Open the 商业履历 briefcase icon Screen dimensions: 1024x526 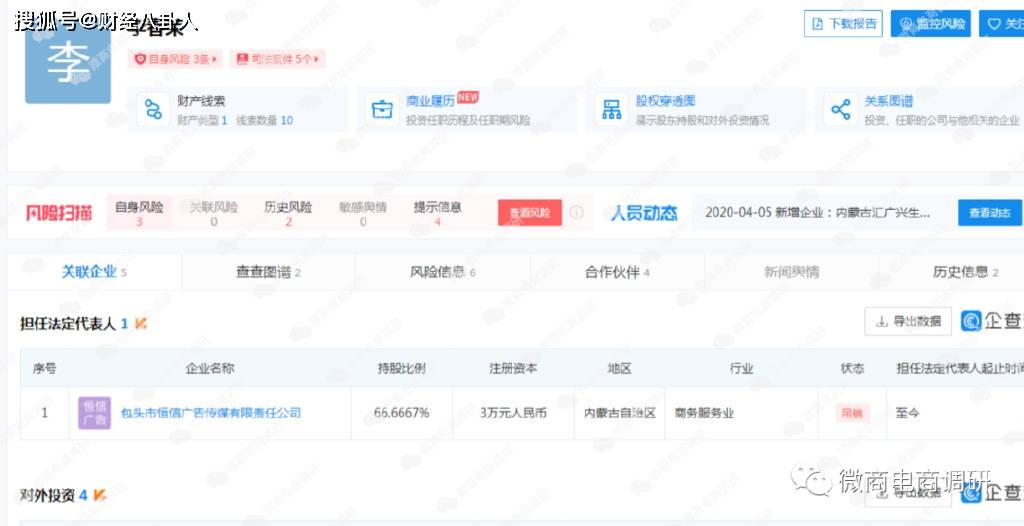click(382, 109)
